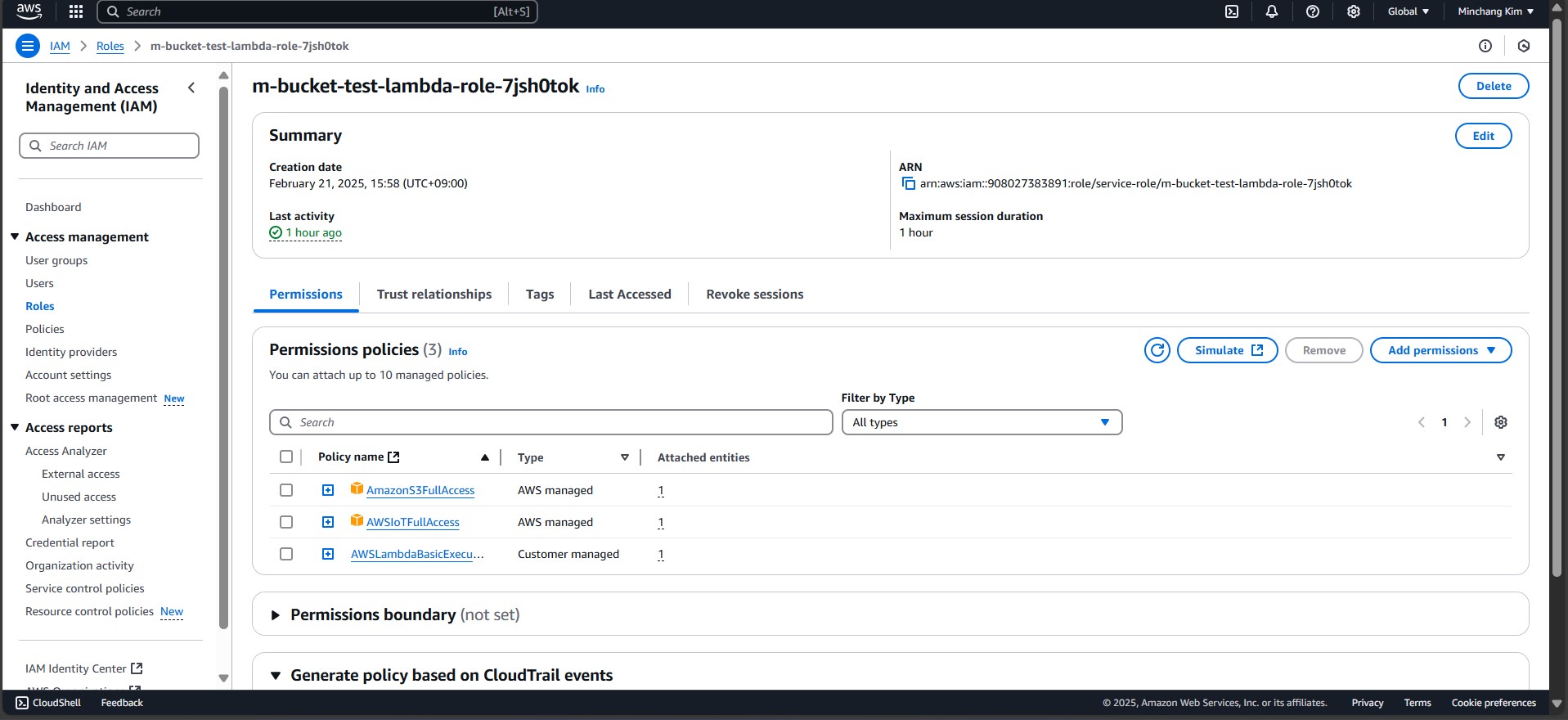This screenshot has height=720, width=1568.
Task: Open the services grid menu
Action: 76,11
